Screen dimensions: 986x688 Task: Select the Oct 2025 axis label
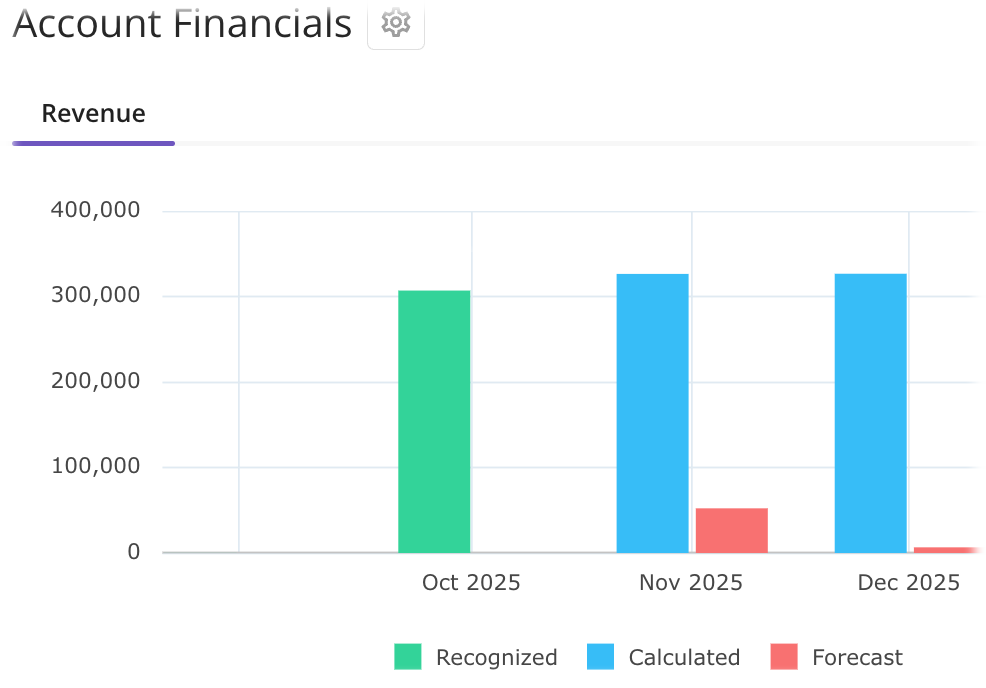471,582
